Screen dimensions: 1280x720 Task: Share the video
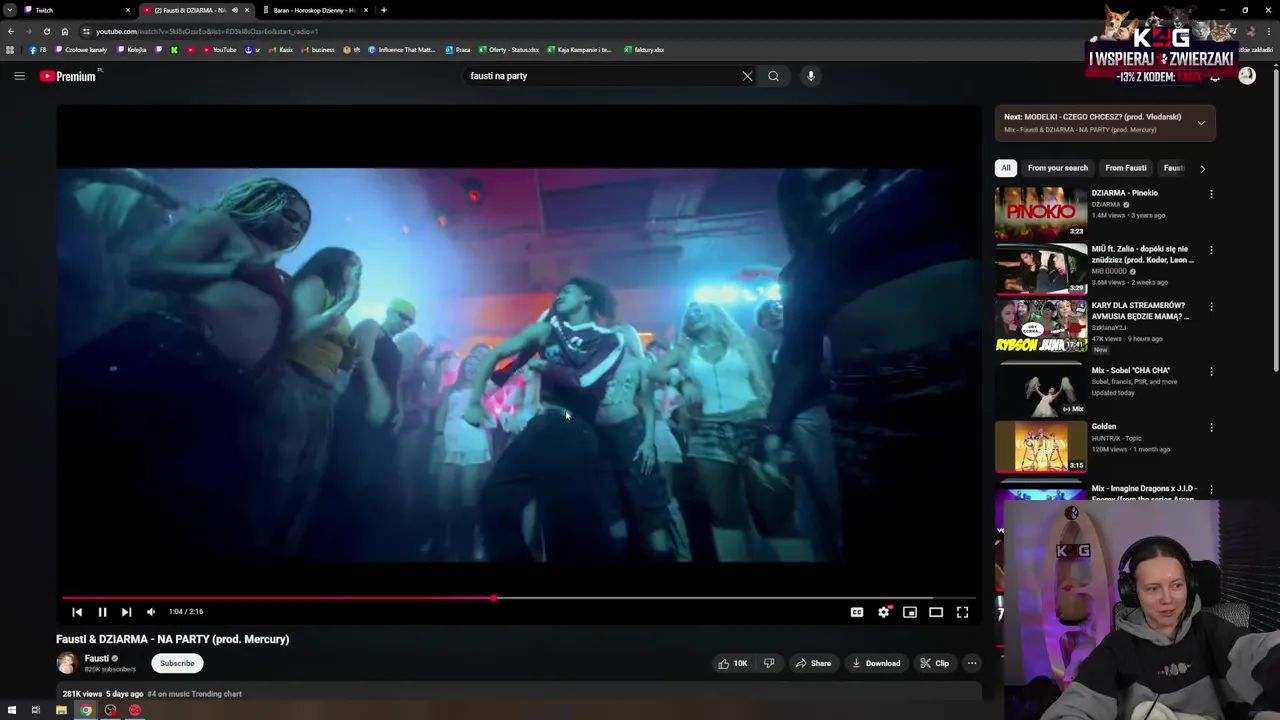(812, 663)
